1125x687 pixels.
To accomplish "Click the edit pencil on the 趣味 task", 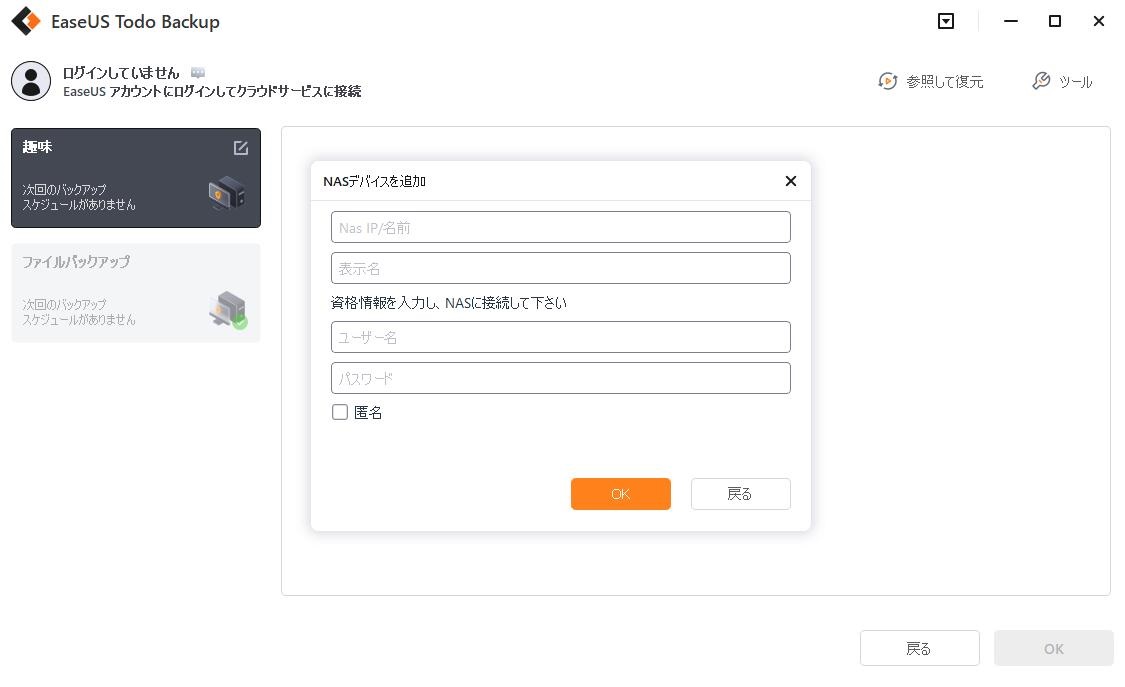I will [x=240, y=147].
